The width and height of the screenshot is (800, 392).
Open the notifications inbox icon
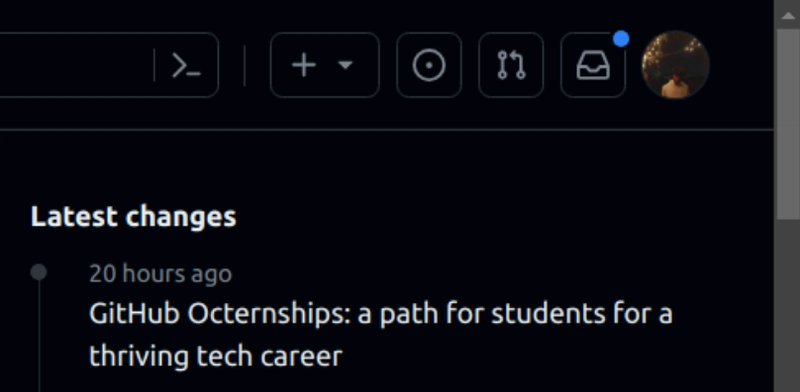[593, 65]
